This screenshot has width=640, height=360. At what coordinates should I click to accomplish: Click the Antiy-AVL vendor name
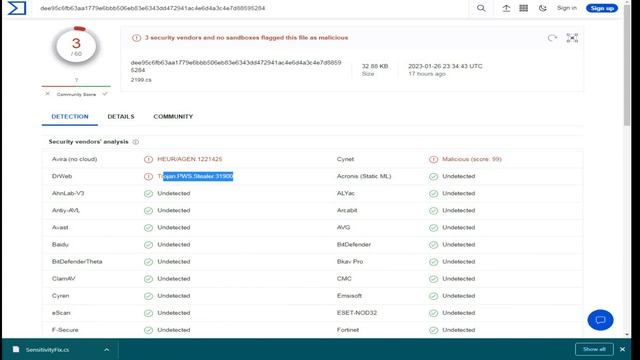tap(66, 211)
